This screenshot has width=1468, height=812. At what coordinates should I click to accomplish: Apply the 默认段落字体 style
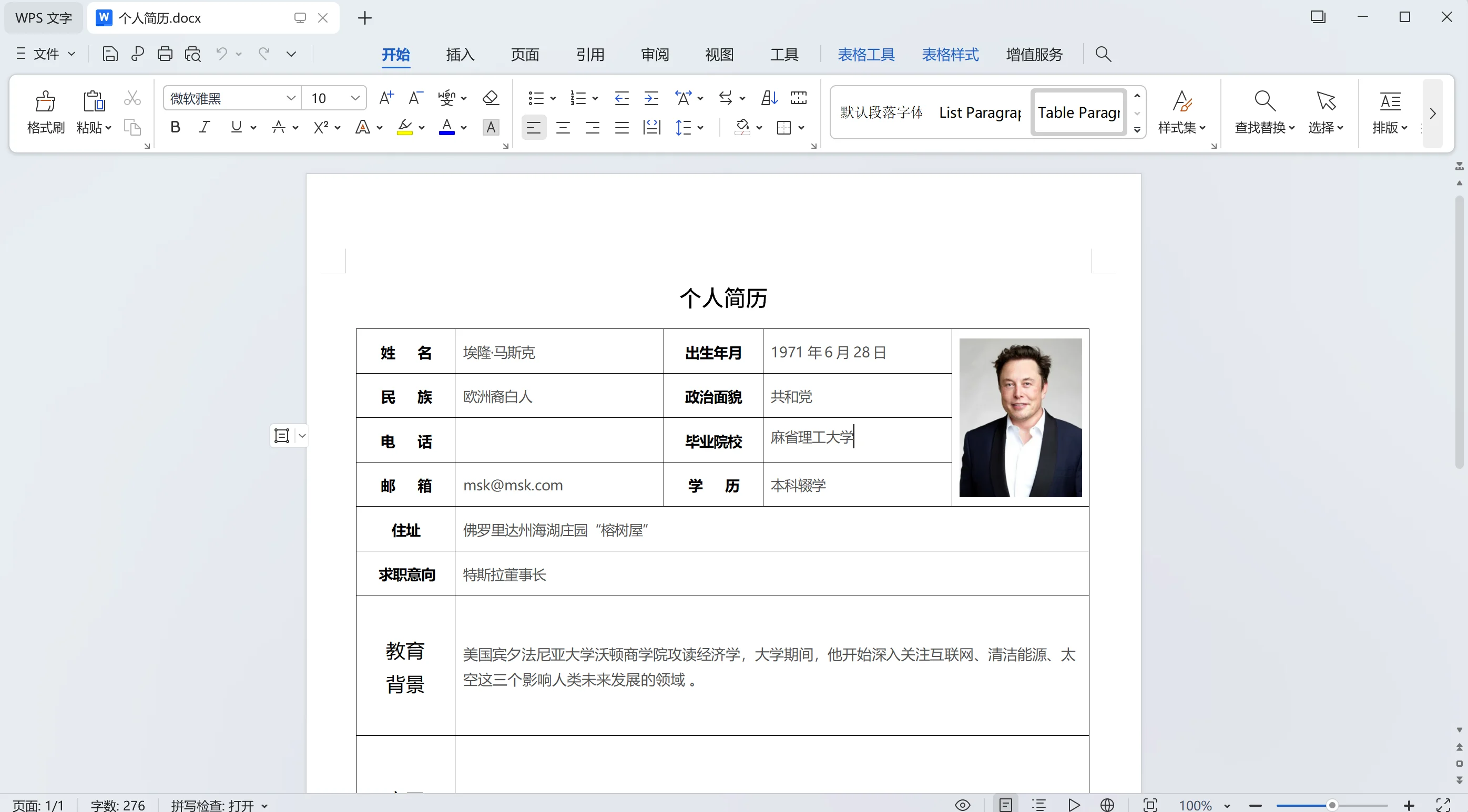coord(882,113)
